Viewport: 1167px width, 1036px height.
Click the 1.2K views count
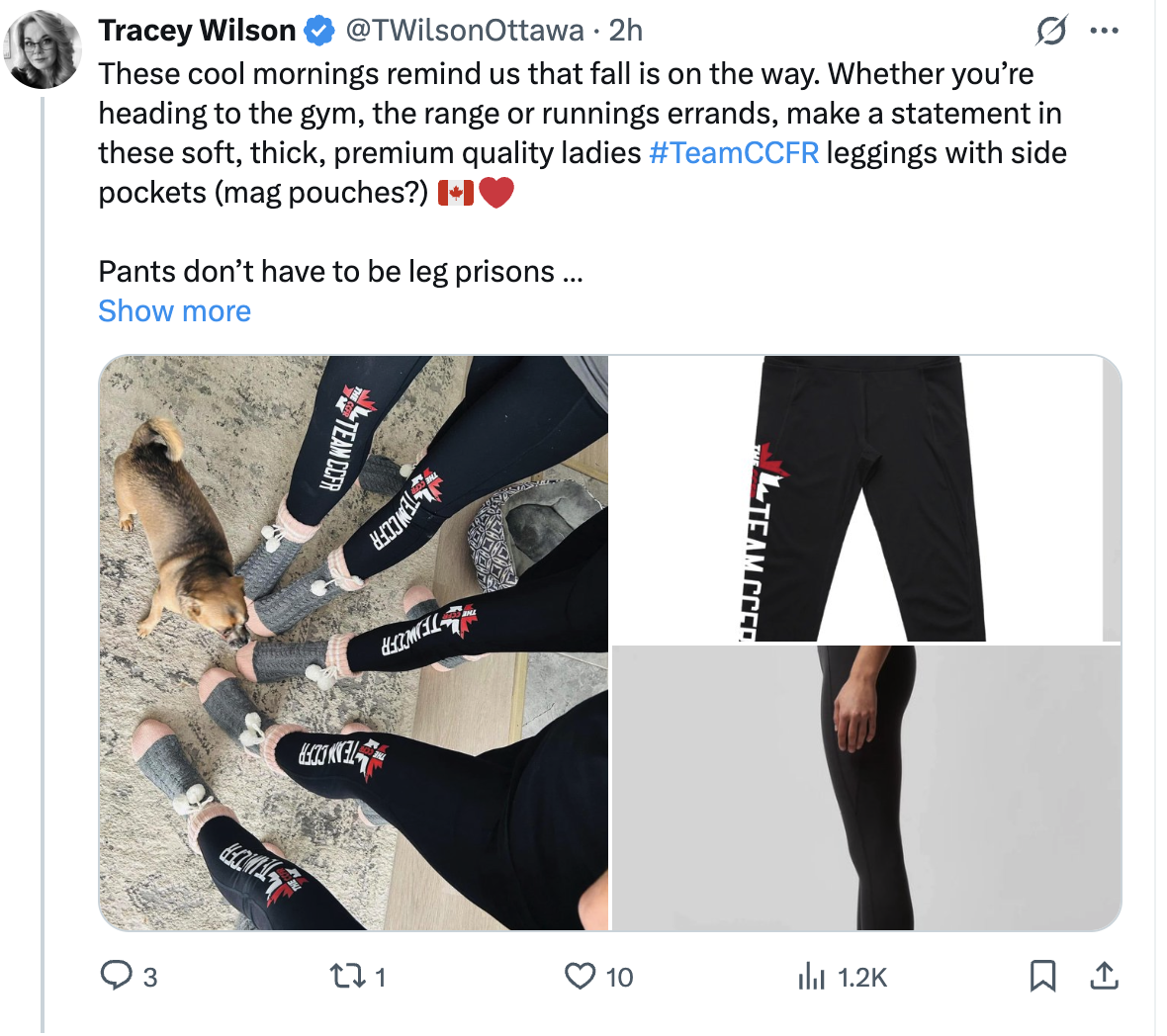tap(861, 978)
